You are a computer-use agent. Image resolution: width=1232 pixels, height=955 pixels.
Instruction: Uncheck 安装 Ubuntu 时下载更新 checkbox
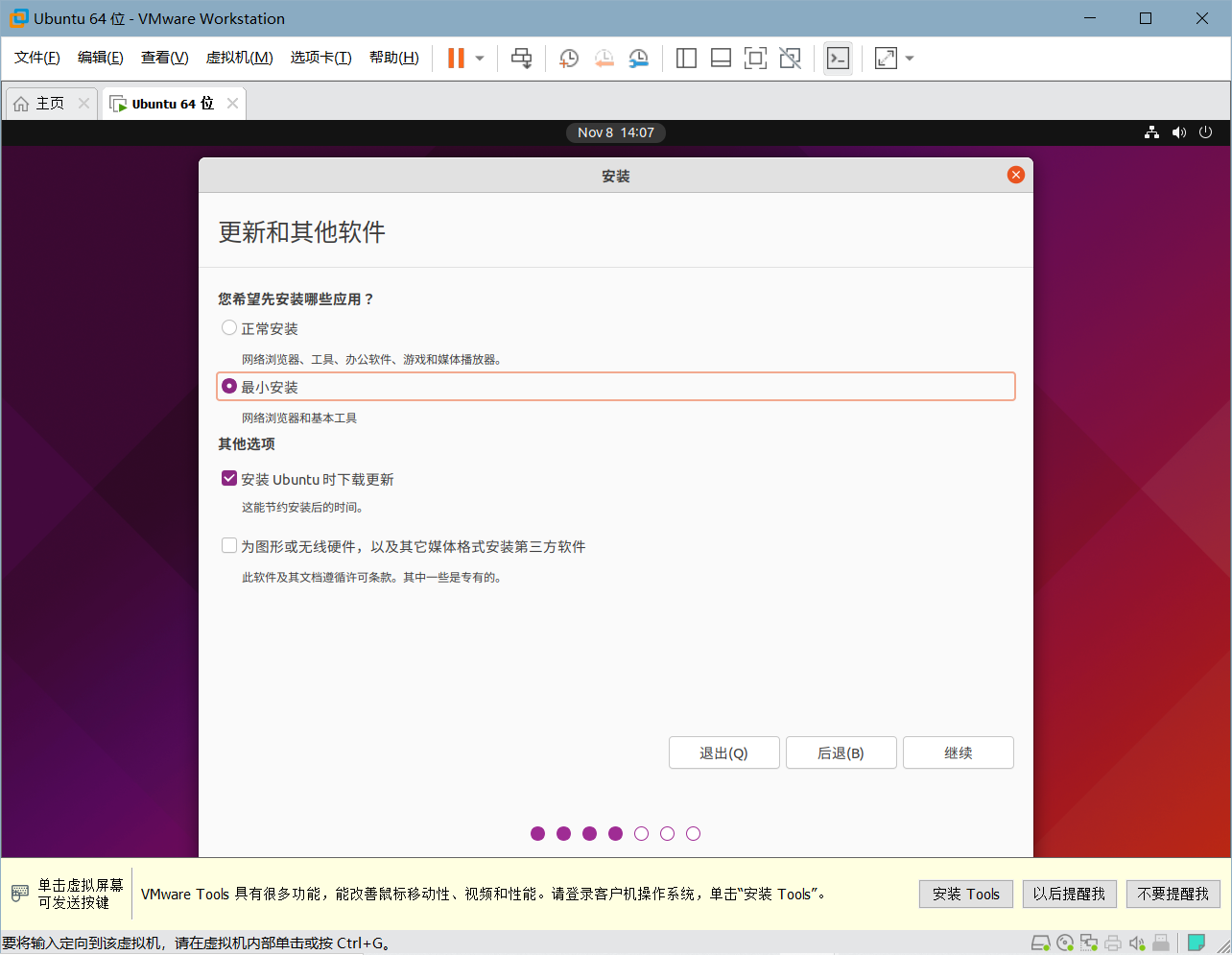click(229, 478)
